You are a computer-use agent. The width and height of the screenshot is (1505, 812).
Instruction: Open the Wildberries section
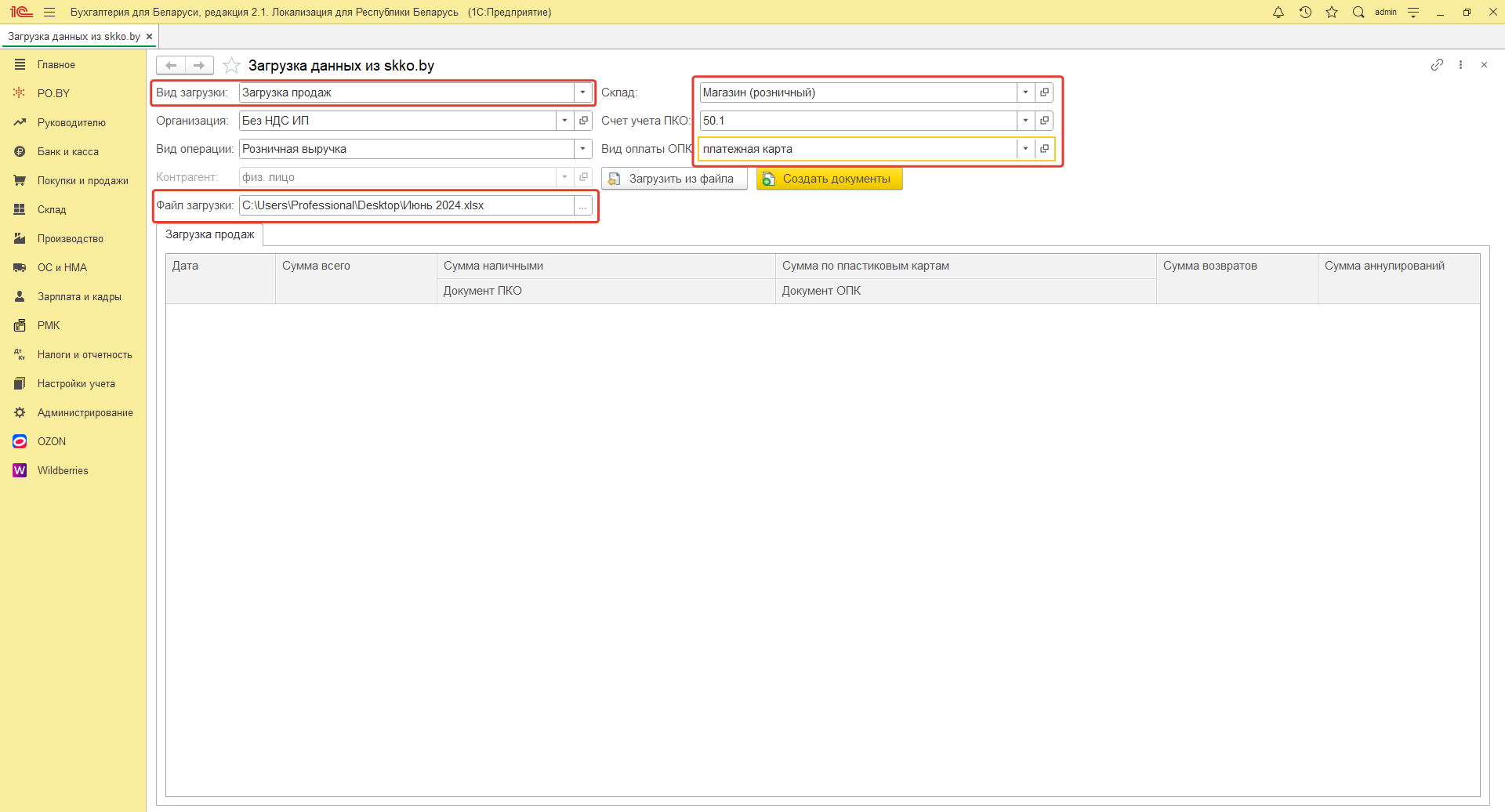tap(63, 471)
